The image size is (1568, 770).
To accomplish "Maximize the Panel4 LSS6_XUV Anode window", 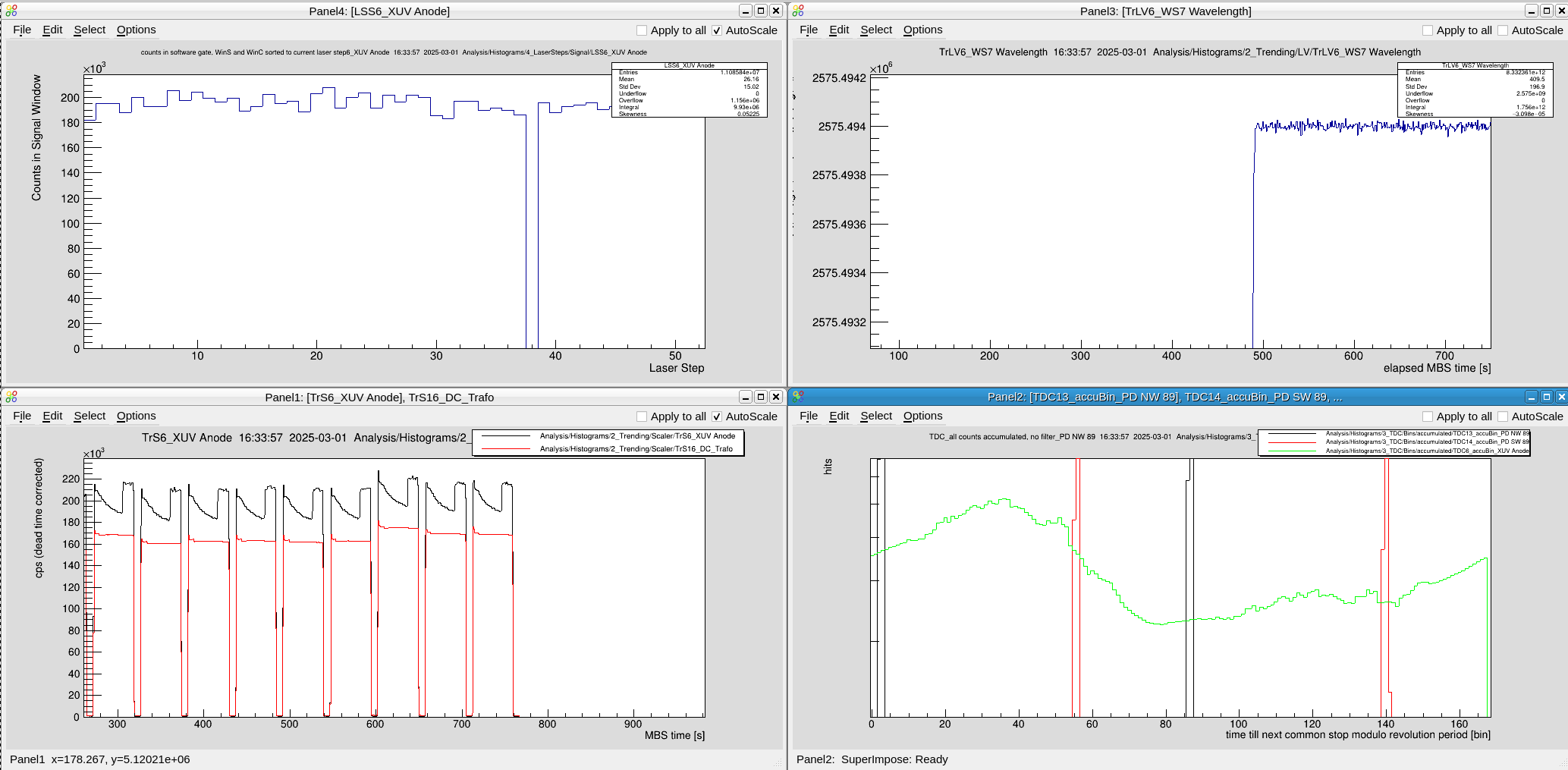I will coord(761,11).
